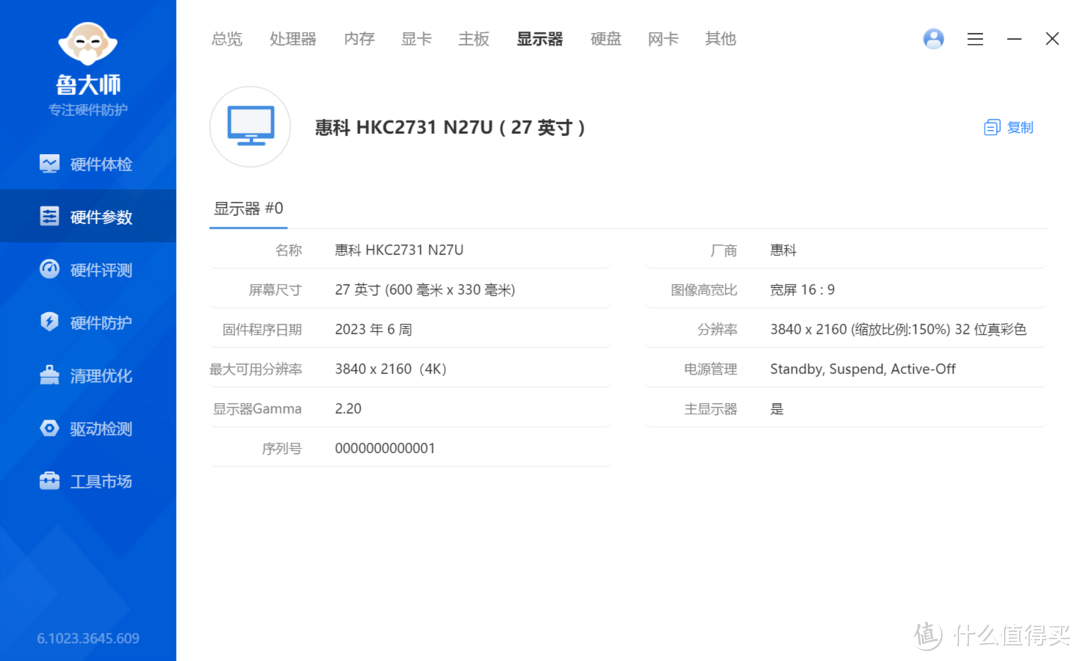The image size is (1080, 661).
Task: Click max resolution 3840 x 2160 (4K)
Action: coord(391,369)
